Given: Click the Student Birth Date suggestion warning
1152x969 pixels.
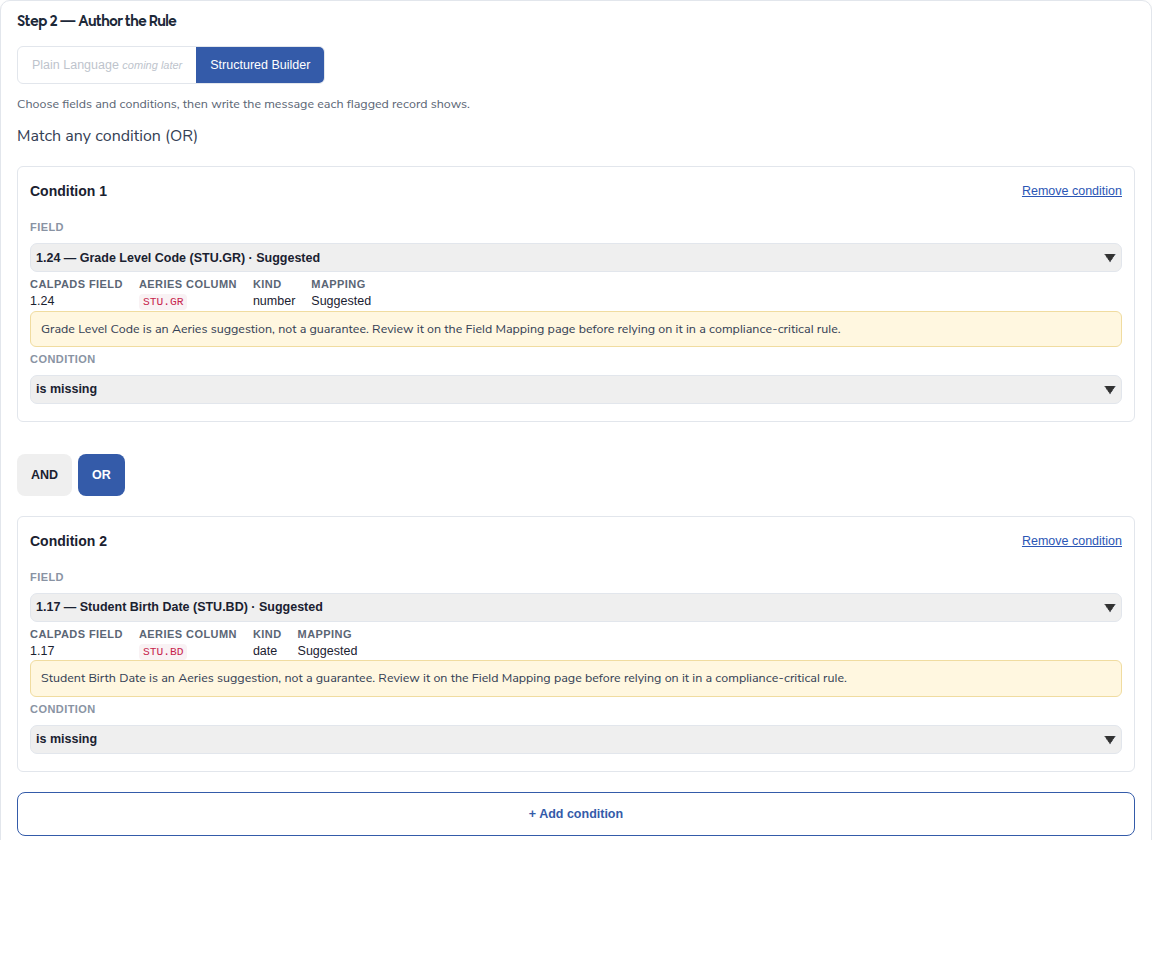Looking at the screenshot, I should tap(576, 679).
